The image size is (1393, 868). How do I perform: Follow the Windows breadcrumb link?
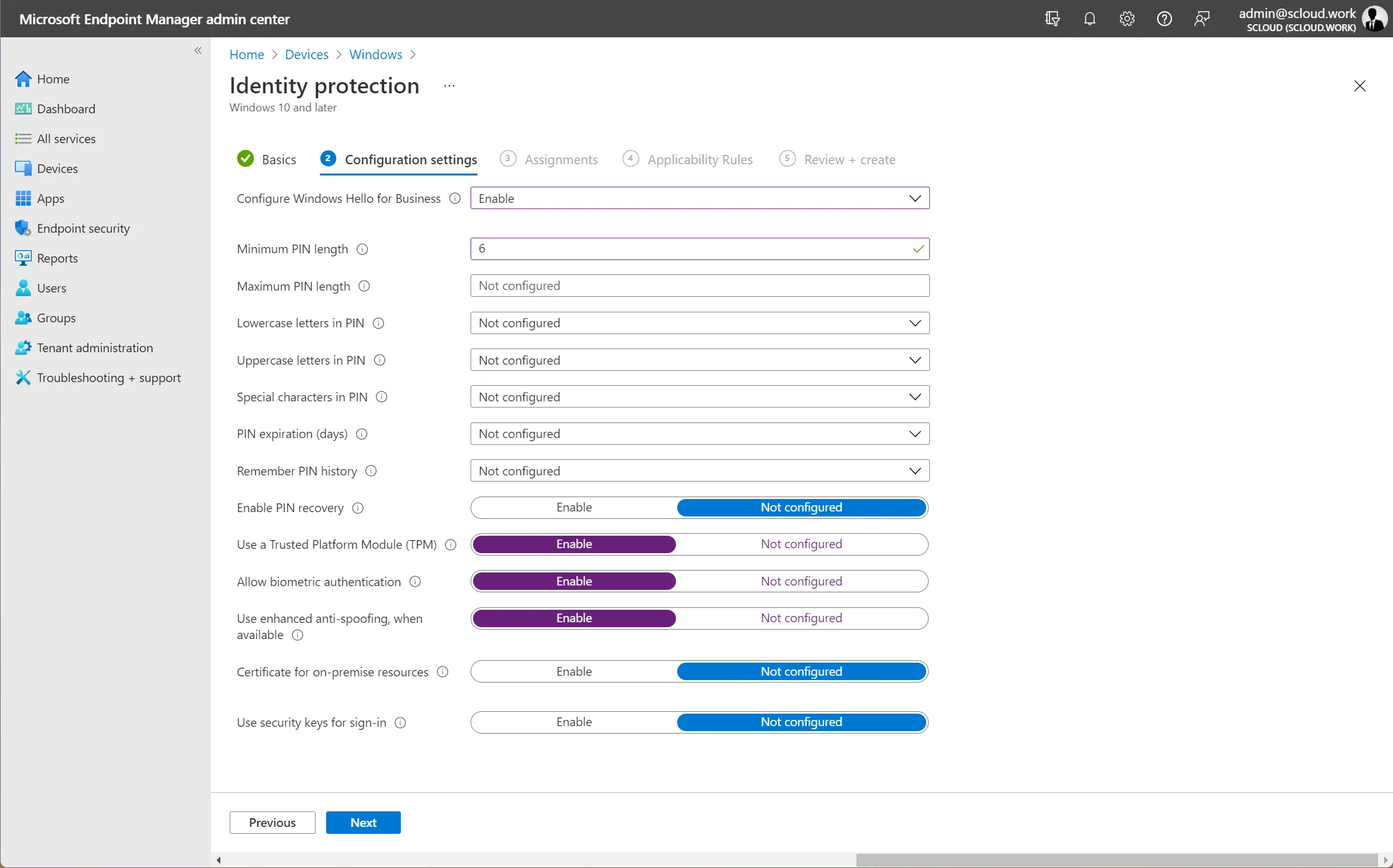pos(376,55)
